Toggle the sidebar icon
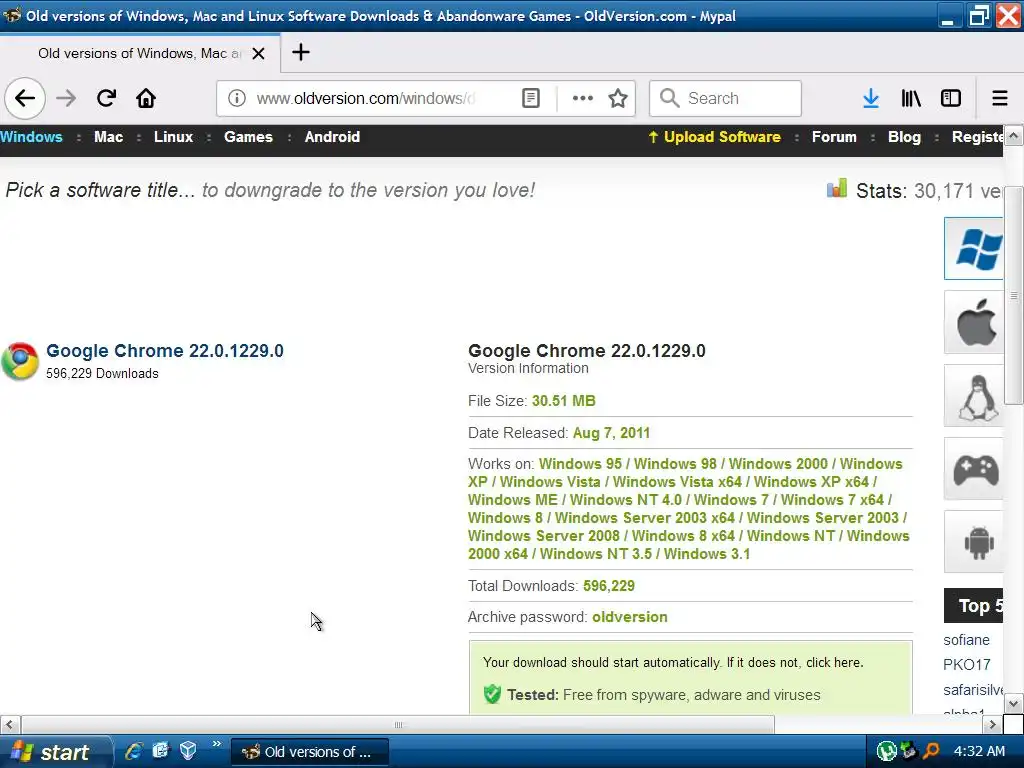Viewport: 1024px width, 768px height. click(x=951, y=99)
